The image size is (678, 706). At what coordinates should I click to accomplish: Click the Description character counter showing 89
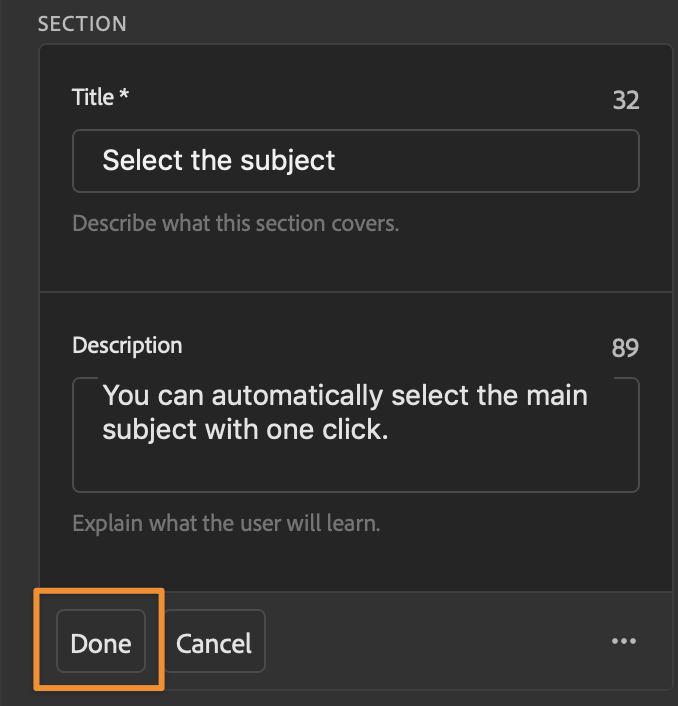[x=625, y=348]
